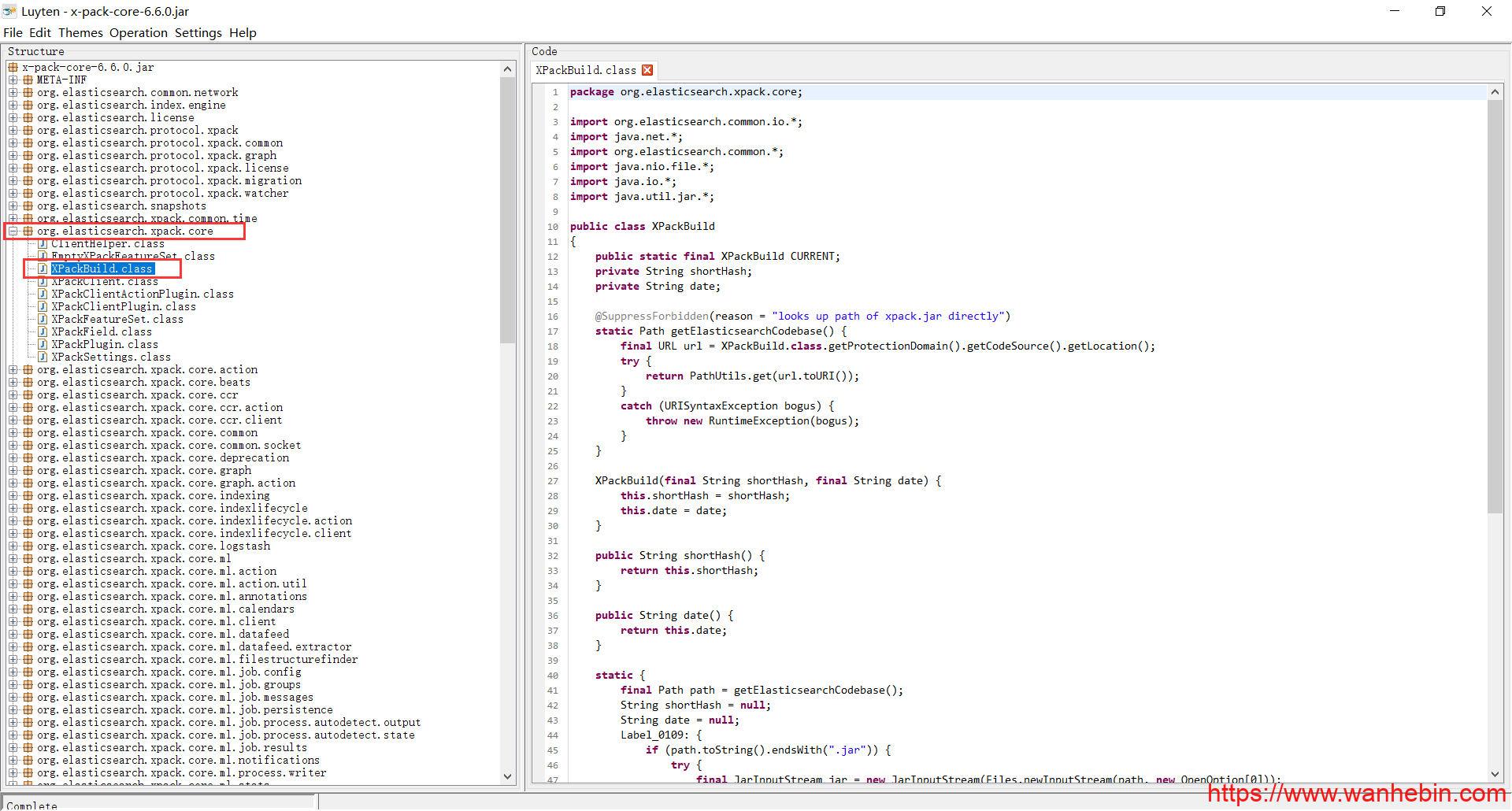The image size is (1512, 811).
Task: Select org.elasticsearch.xpack.core.ml.job.config package
Action: pos(169,672)
